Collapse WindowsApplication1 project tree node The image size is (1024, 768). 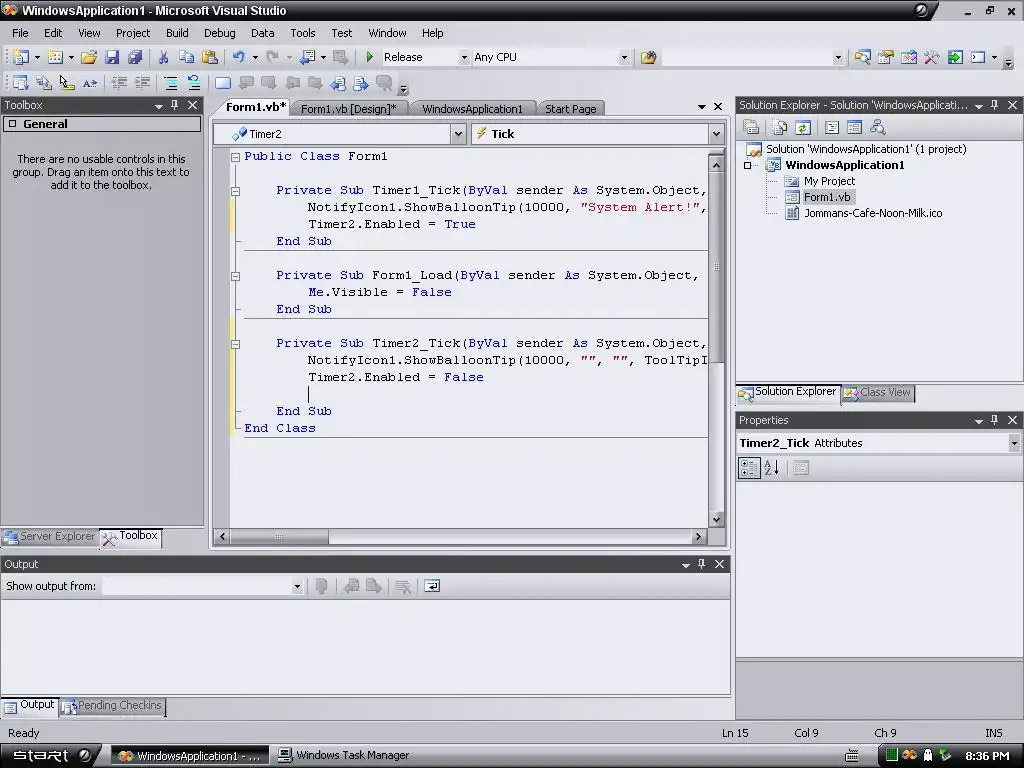tap(748, 165)
